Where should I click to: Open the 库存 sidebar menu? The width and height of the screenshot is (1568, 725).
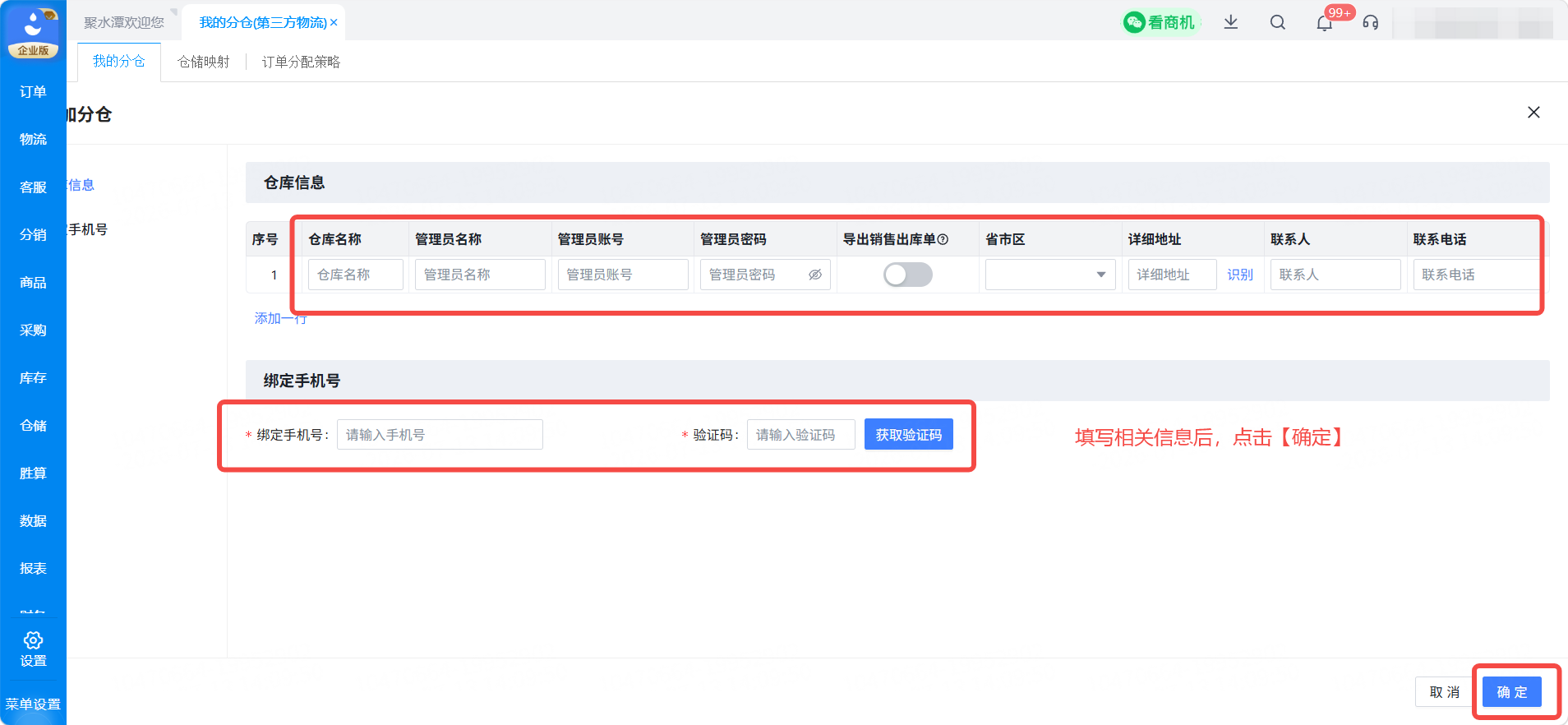point(33,378)
